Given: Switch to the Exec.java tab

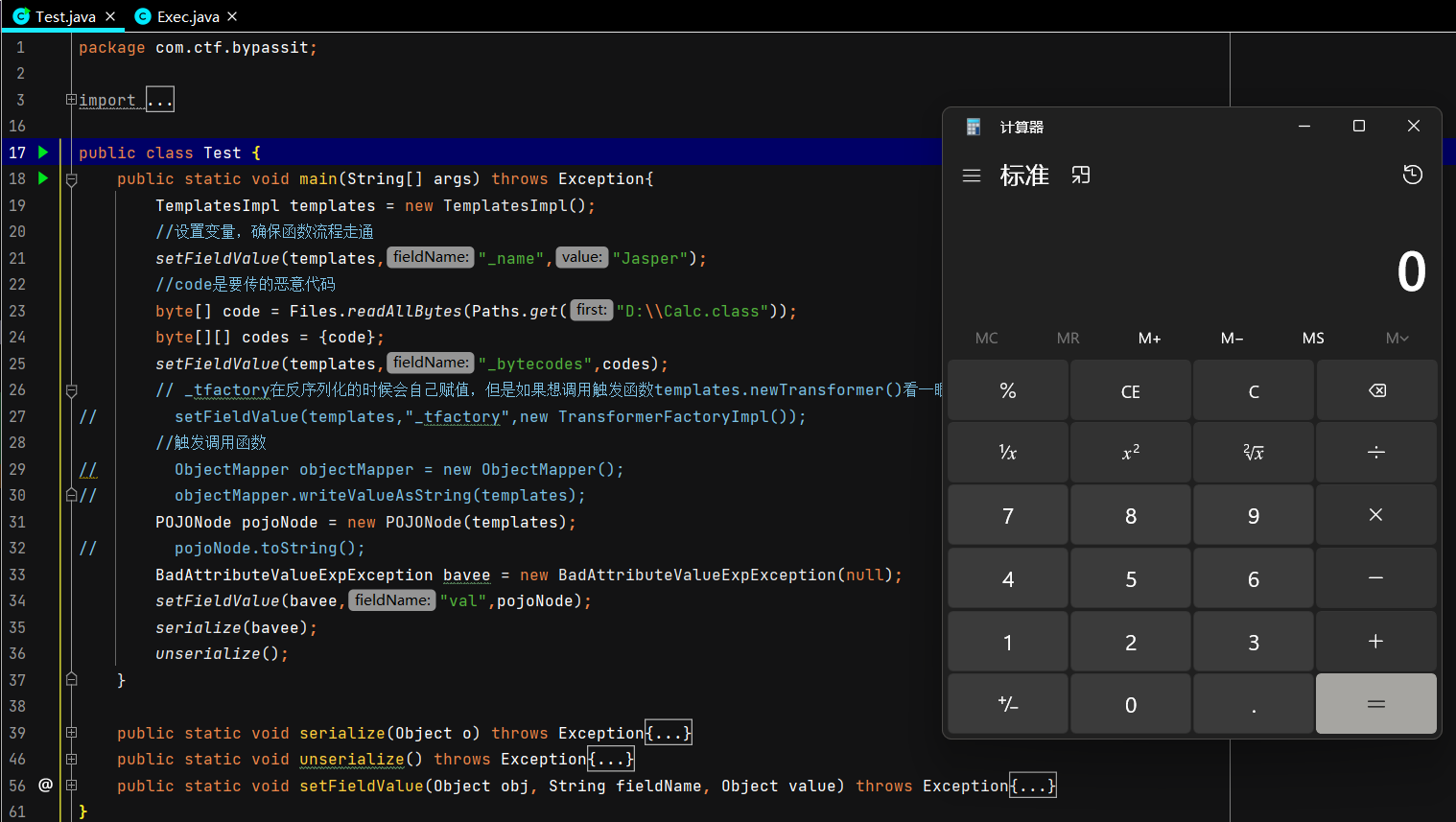Looking at the screenshot, I should tap(188, 16).
